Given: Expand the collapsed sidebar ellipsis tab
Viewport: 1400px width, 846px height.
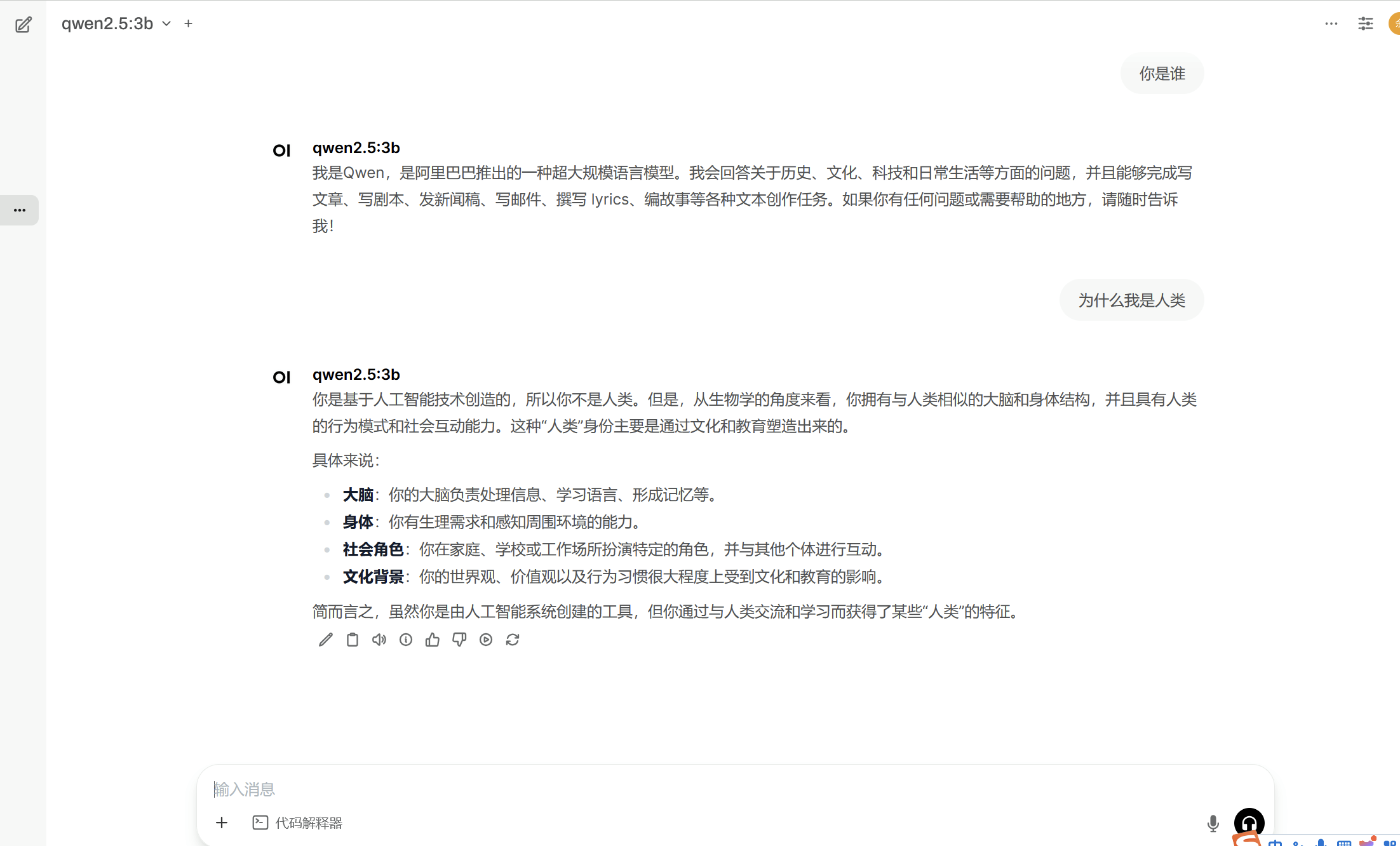Looking at the screenshot, I should (x=20, y=210).
